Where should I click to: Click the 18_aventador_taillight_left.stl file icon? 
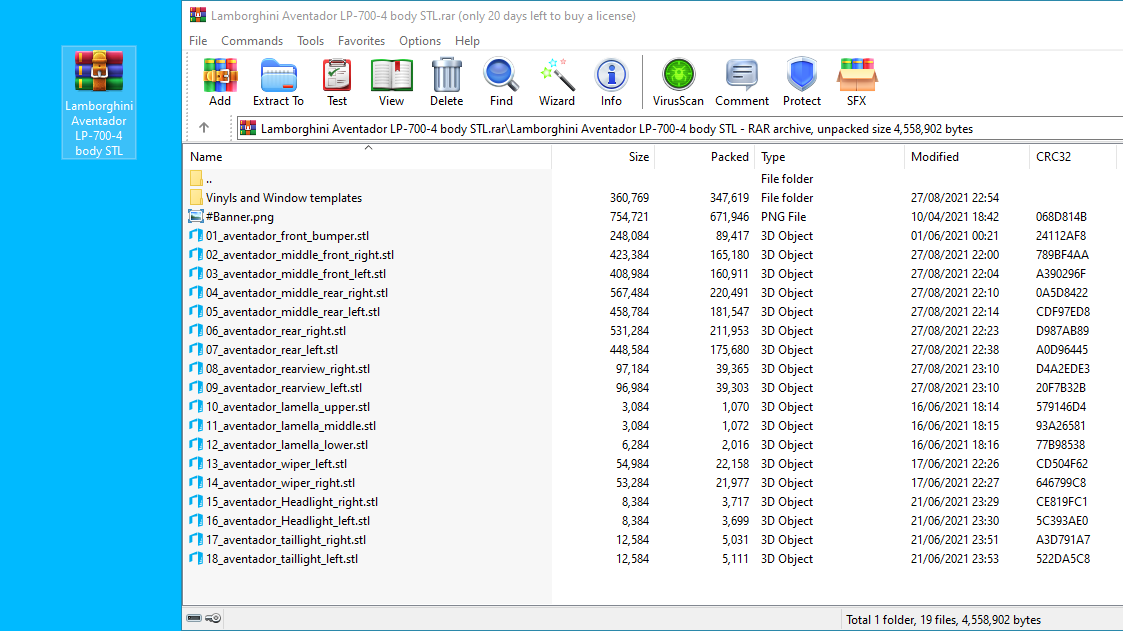(196, 558)
